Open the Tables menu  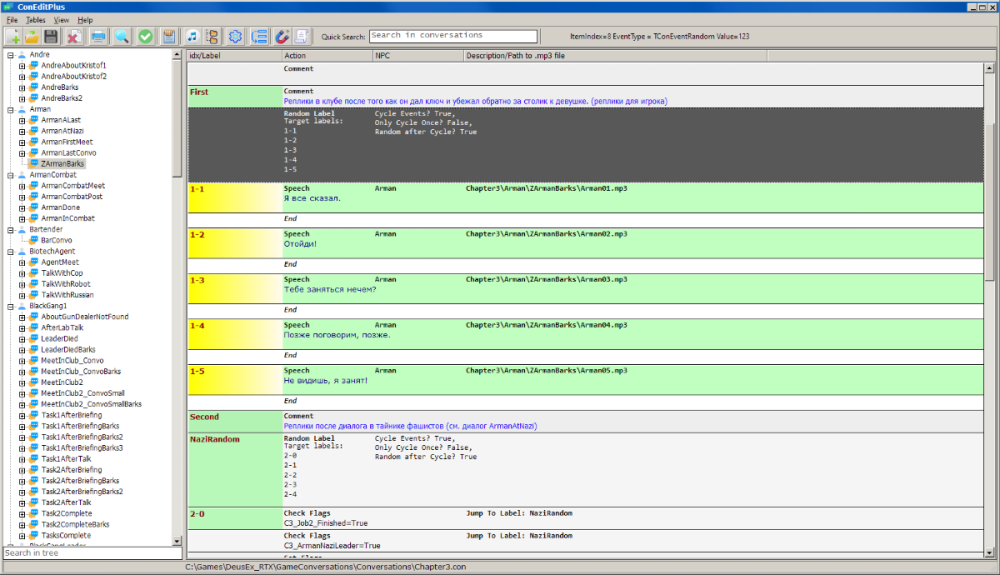[35, 20]
